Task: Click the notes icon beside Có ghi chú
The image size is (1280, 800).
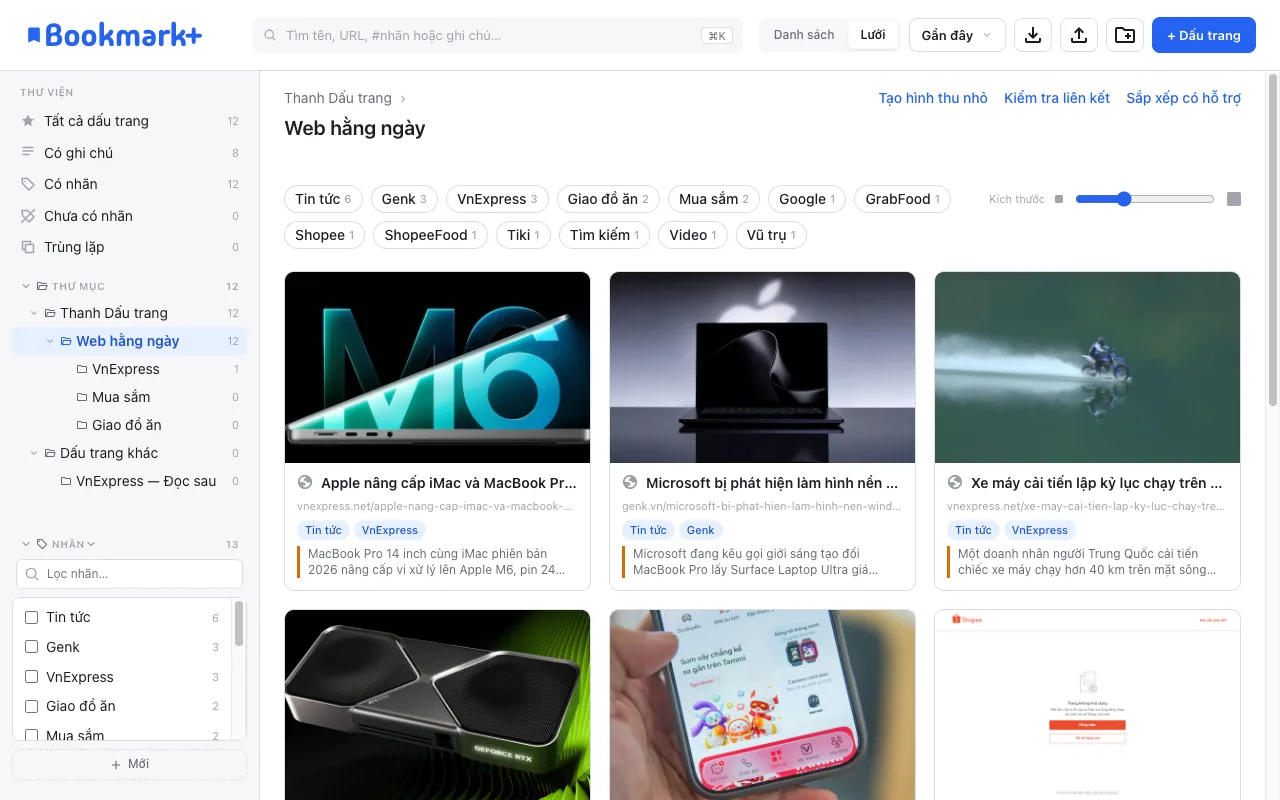Action: point(28,153)
